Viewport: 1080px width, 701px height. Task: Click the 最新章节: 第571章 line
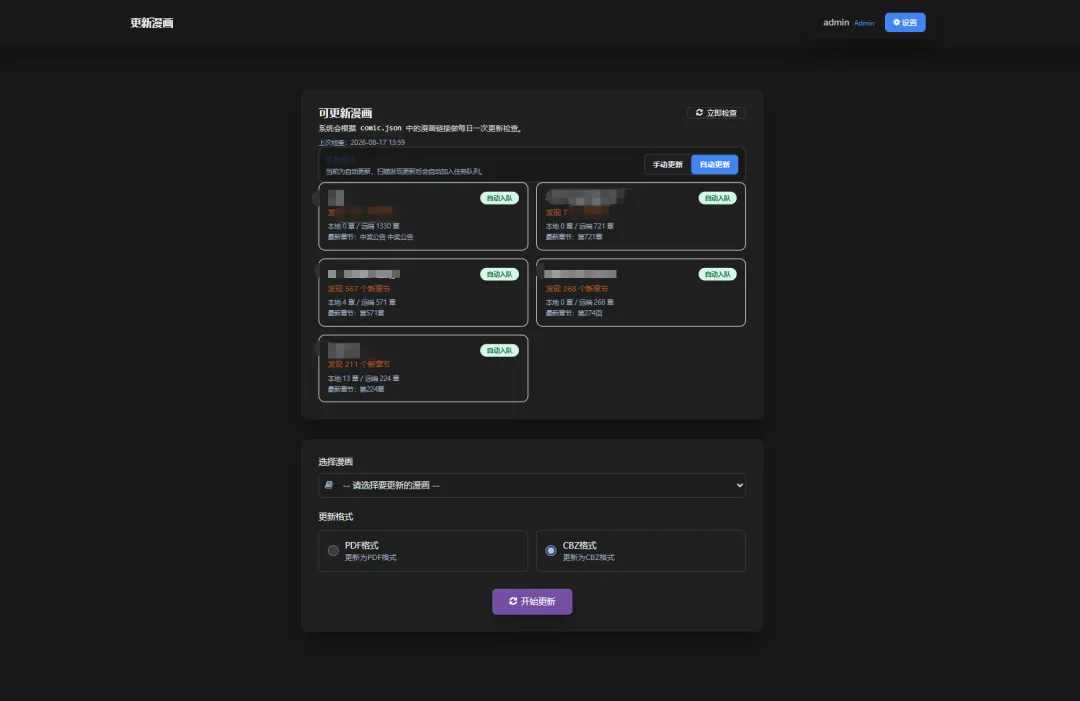coord(356,313)
